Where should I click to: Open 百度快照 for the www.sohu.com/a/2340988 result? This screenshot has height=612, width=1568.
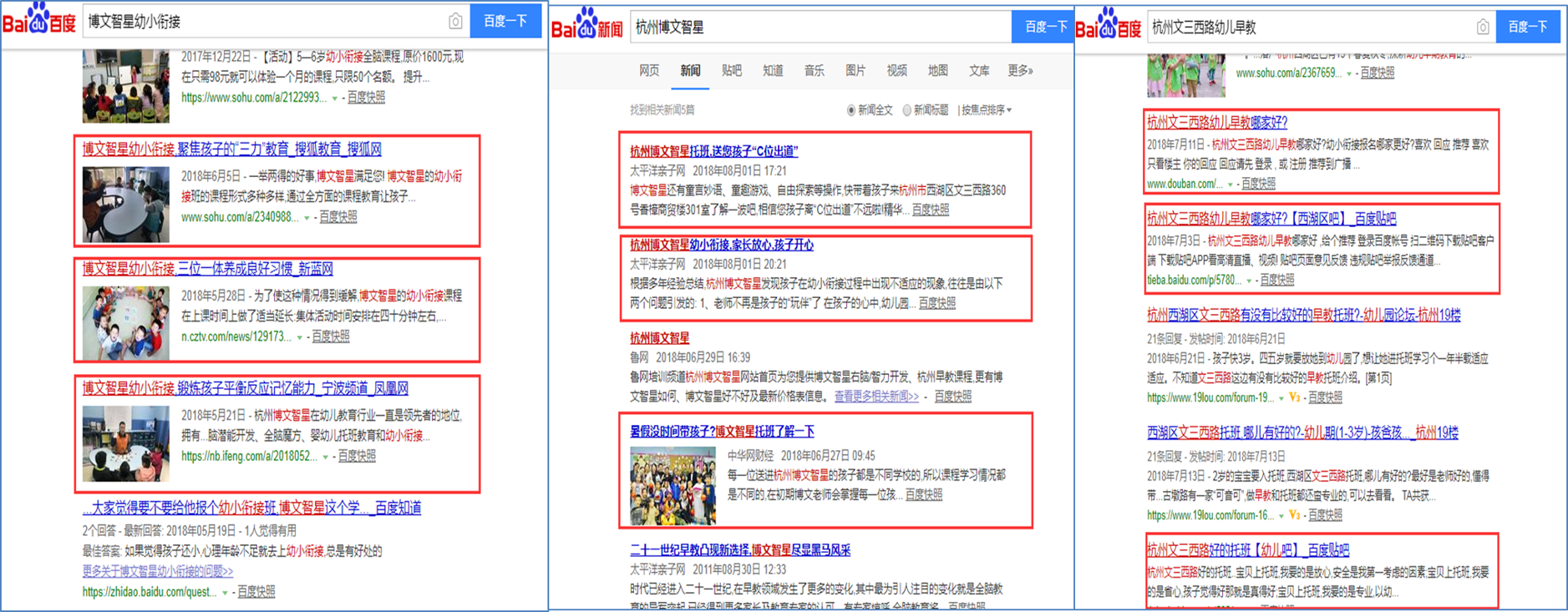(x=338, y=217)
